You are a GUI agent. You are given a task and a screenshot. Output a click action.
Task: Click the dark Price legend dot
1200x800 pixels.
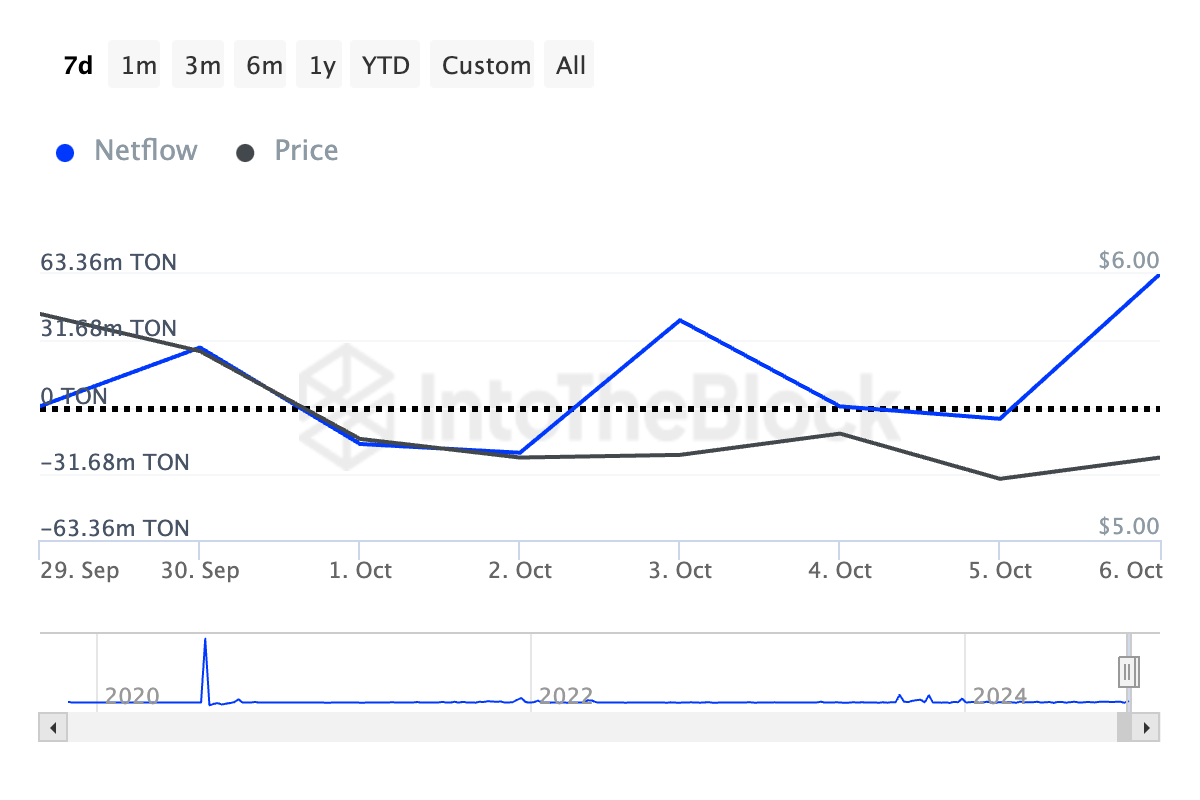[x=246, y=153]
